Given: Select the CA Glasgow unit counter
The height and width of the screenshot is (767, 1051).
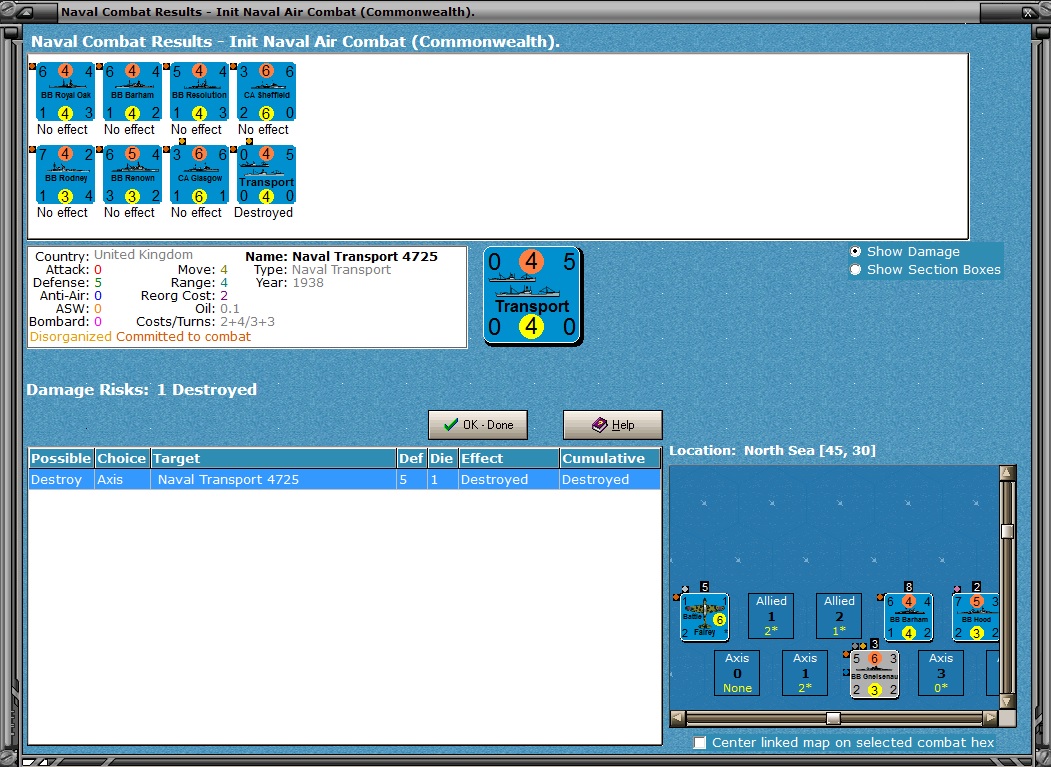Looking at the screenshot, I should coord(199,175).
